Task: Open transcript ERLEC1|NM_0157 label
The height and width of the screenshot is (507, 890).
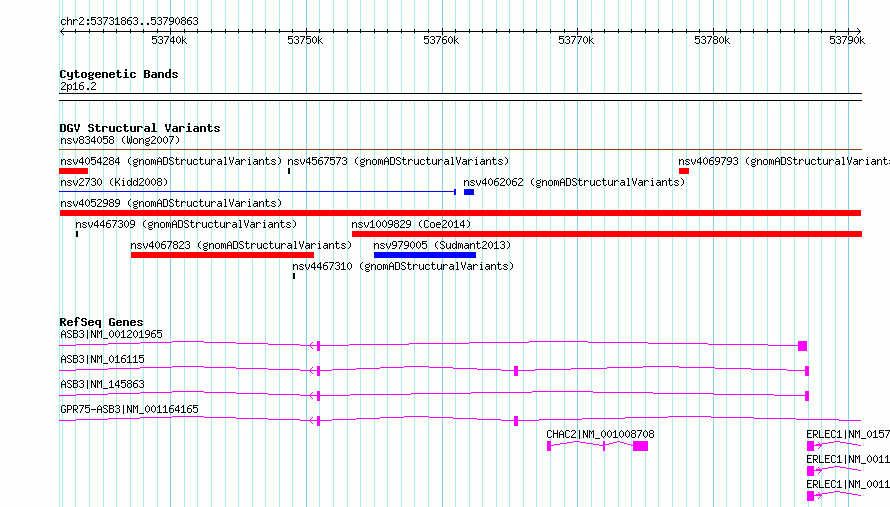Action: point(848,434)
